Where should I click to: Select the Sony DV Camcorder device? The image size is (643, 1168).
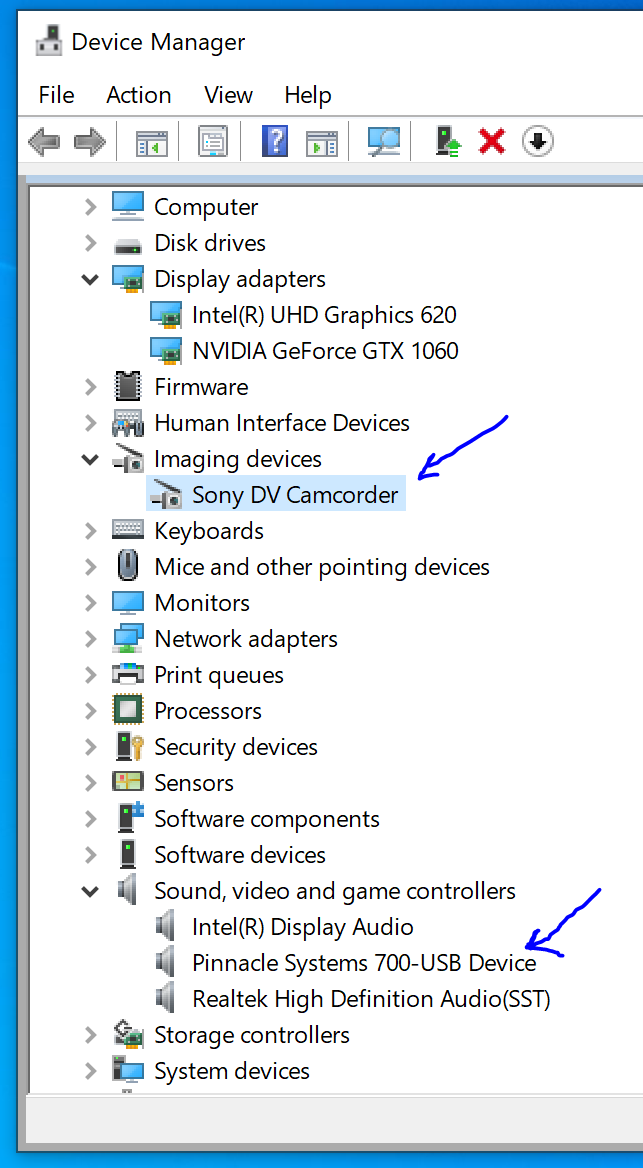click(x=295, y=495)
